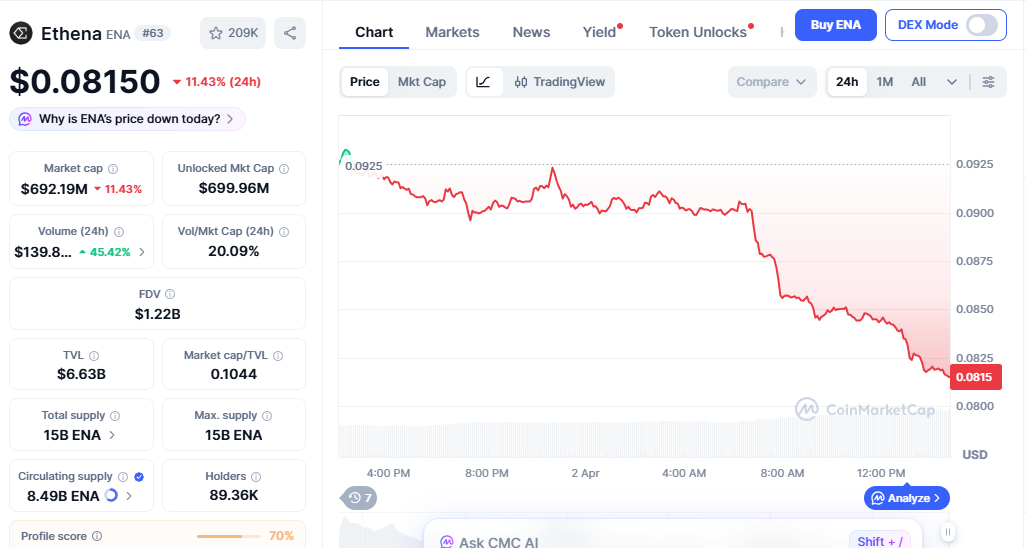Click the 11.43% (24h) price change
Viewport: 1026px width, 548px height.
[217, 82]
